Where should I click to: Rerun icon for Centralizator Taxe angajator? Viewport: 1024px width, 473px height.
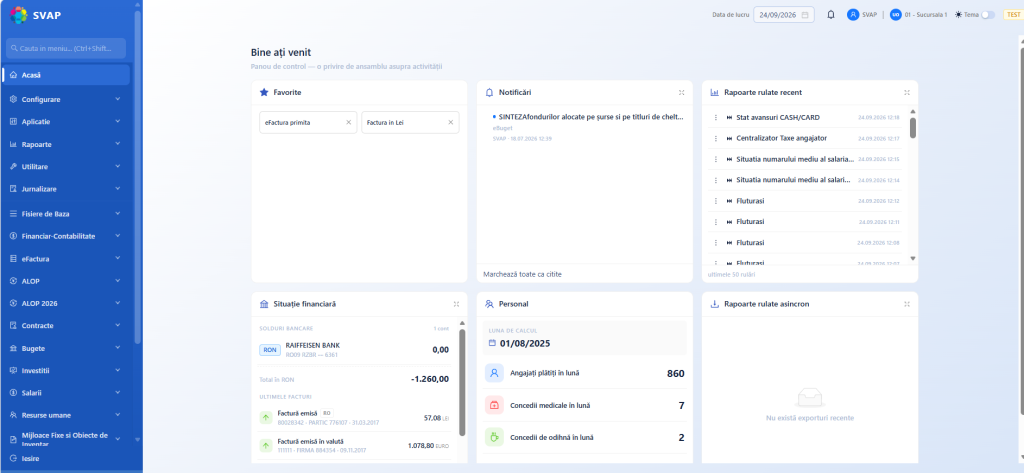click(x=729, y=139)
